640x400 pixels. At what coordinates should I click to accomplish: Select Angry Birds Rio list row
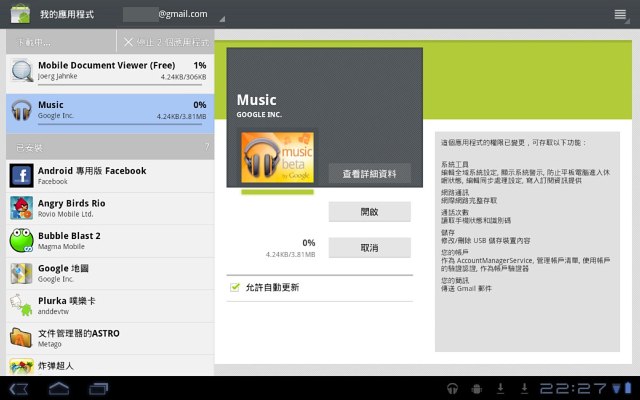tap(110, 209)
